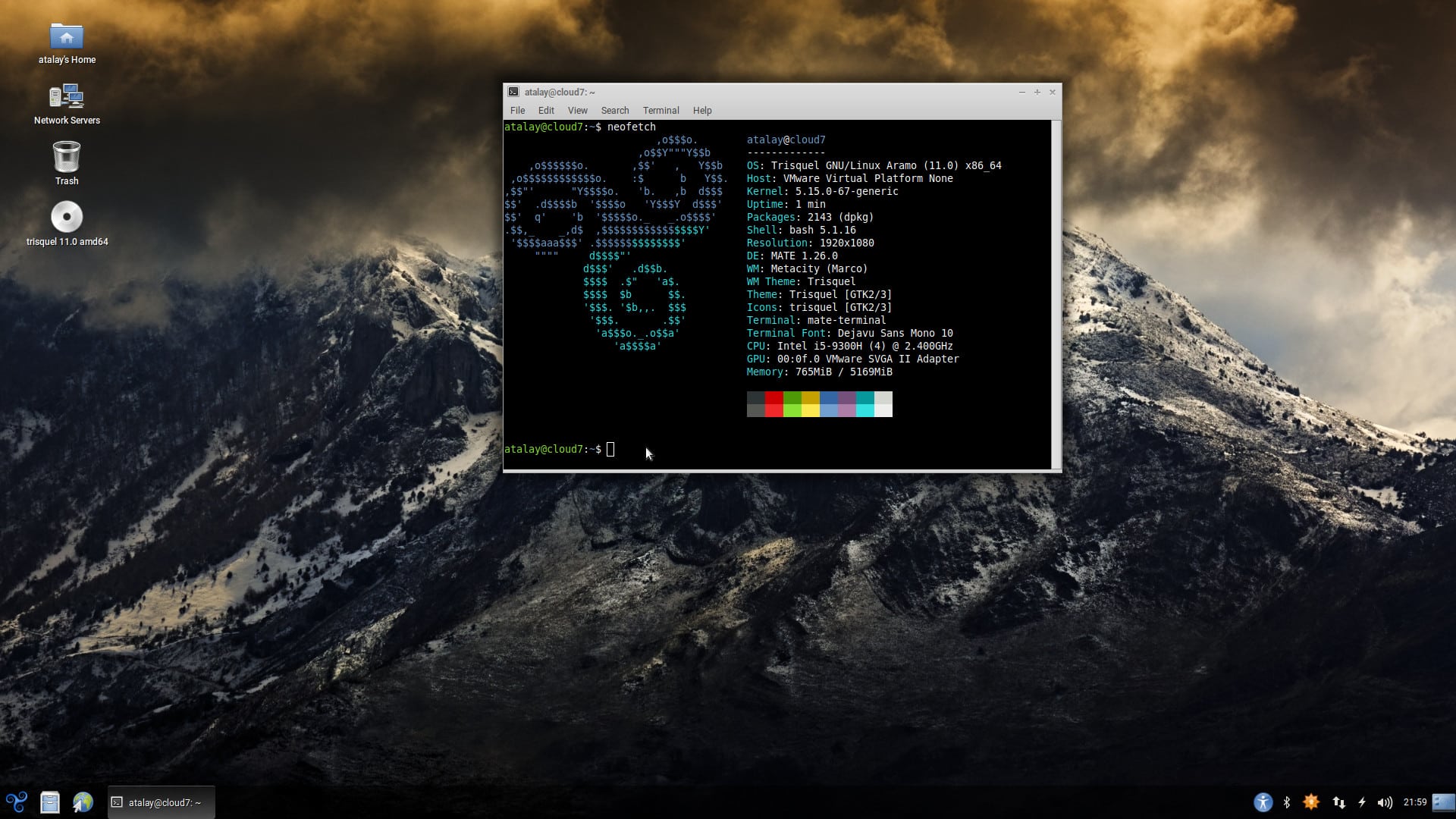Select the atalay's Home desktop icon
Viewport: 1456px width, 819px height.
tap(67, 43)
